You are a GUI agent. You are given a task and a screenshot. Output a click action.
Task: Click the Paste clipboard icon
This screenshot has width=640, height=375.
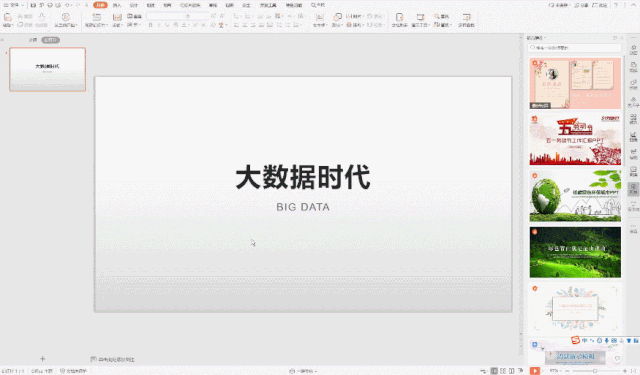click(8, 17)
